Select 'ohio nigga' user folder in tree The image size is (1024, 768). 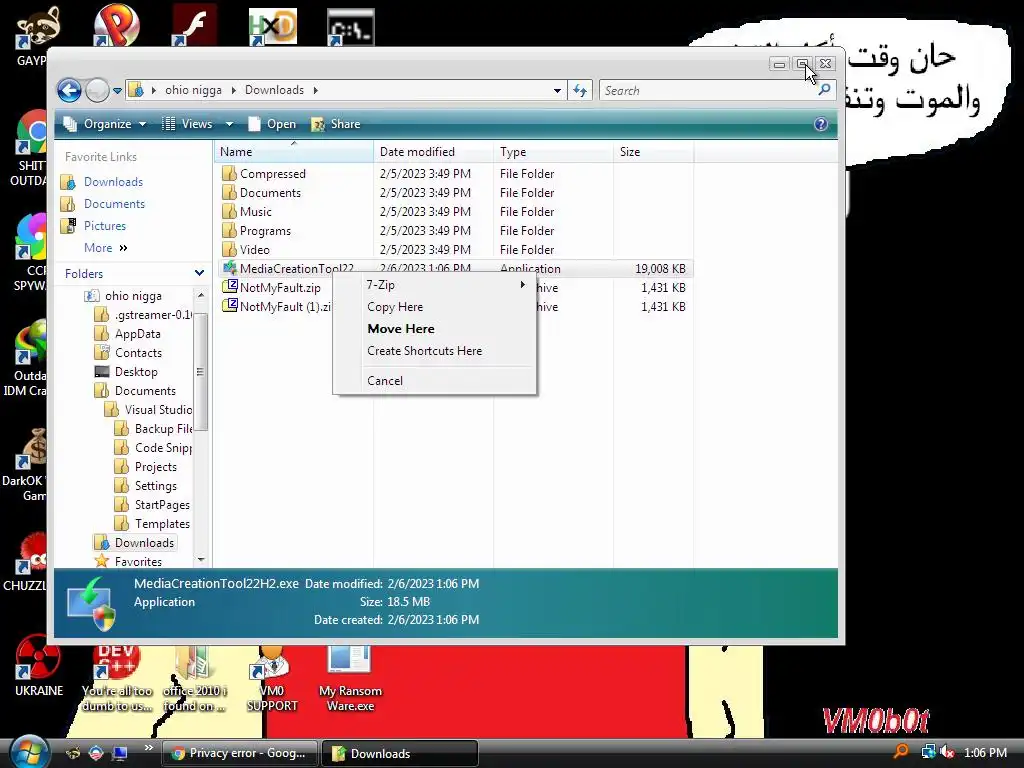tap(133, 296)
